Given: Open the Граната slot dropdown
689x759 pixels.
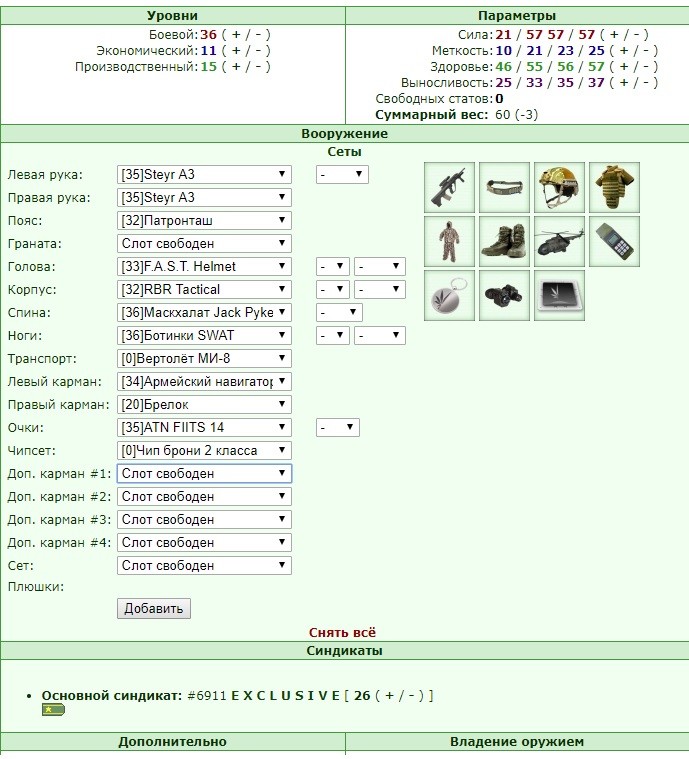Looking at the screenshot, I should point(204,243).
